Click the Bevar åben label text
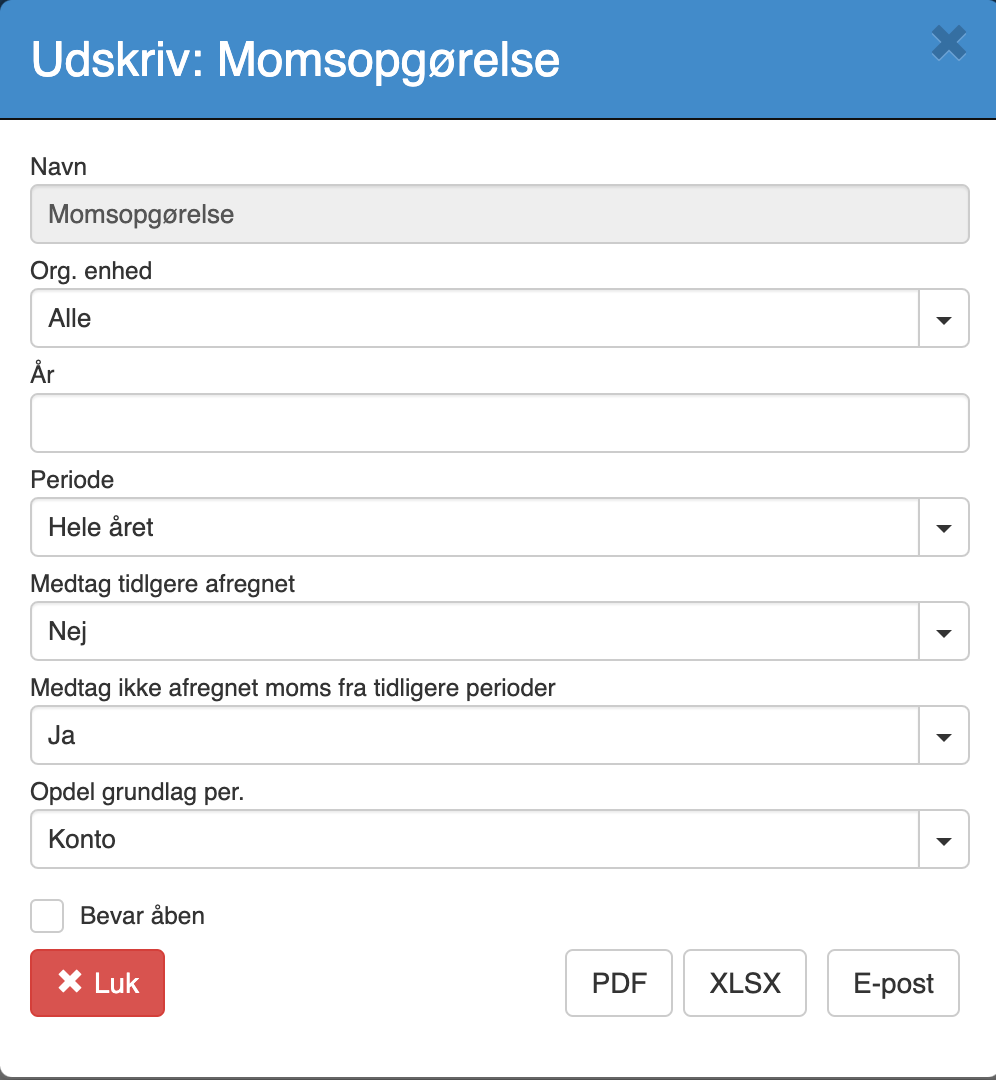 [x=143, y=915]
